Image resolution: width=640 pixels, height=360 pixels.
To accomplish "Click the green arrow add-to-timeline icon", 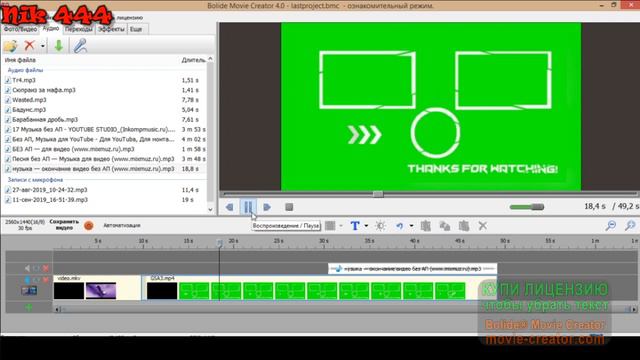I will 58,45.
